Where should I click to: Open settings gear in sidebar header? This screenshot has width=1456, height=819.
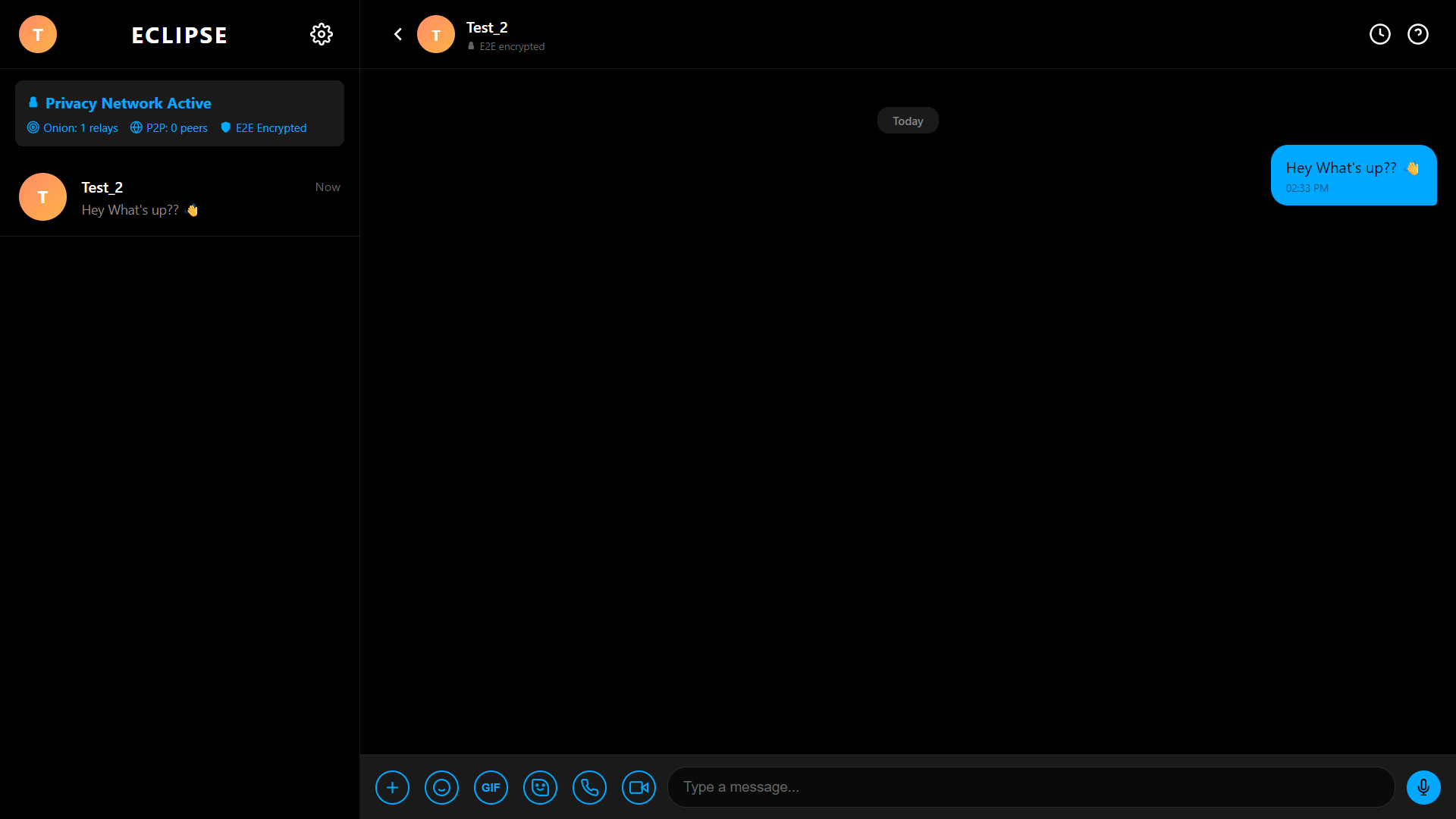(x=322, y=34)
